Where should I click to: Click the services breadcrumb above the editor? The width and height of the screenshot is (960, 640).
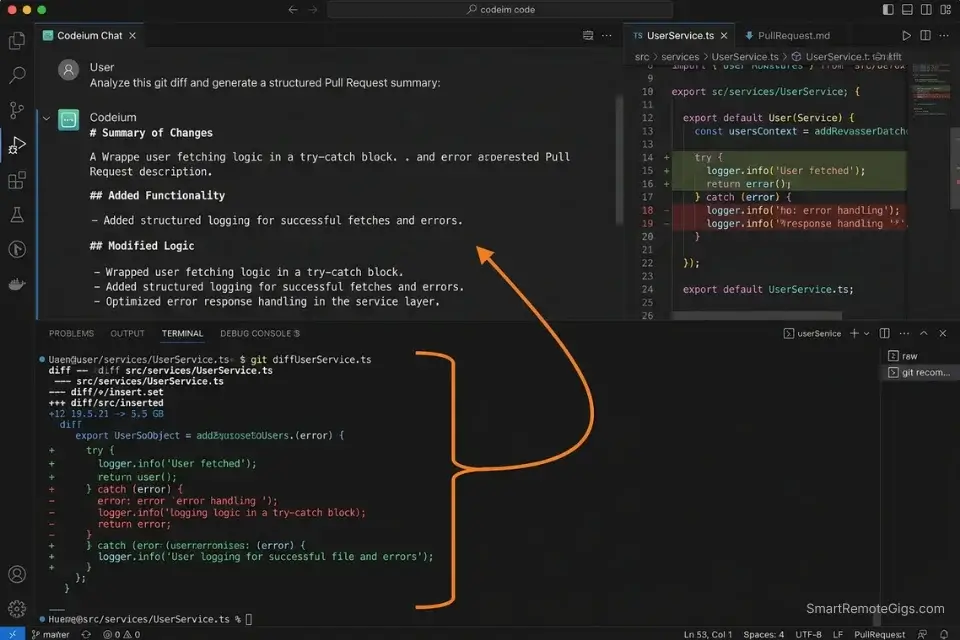tap(680, 57)
